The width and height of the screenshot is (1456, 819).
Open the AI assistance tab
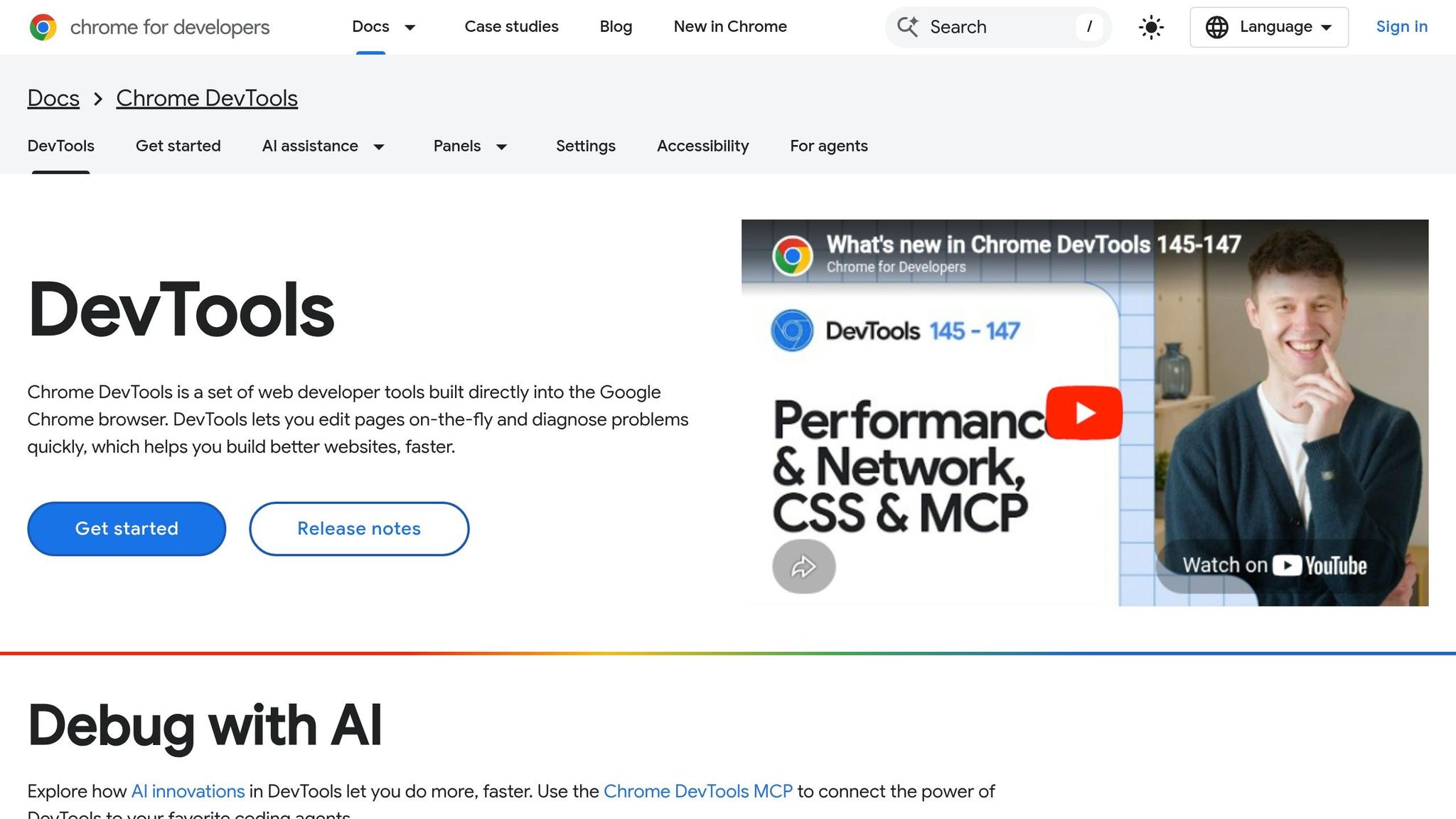(x=310, y=146)
